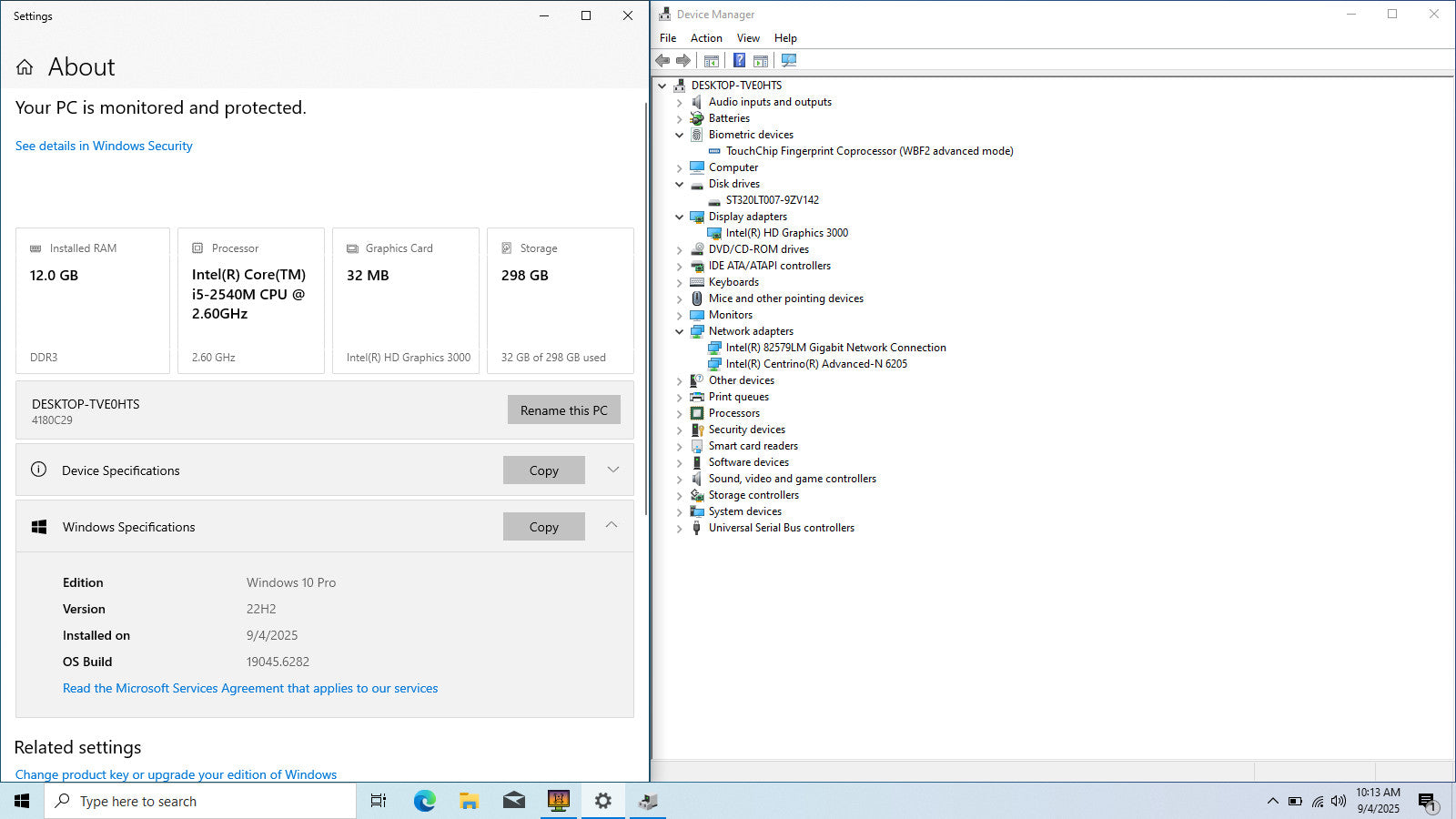Click the Windows Specifications logo icon
The height and width of the screenshot is (819, 1456).
pyautogui.click(x=39, y=527)
